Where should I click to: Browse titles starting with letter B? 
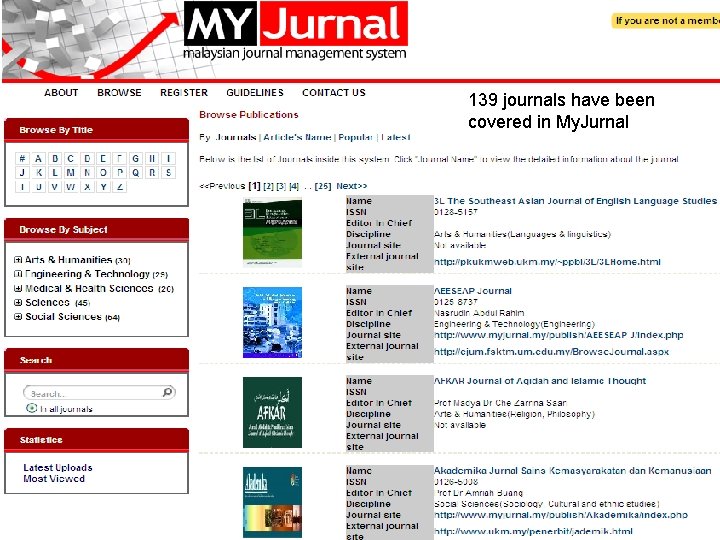click(x=55, y=159)
